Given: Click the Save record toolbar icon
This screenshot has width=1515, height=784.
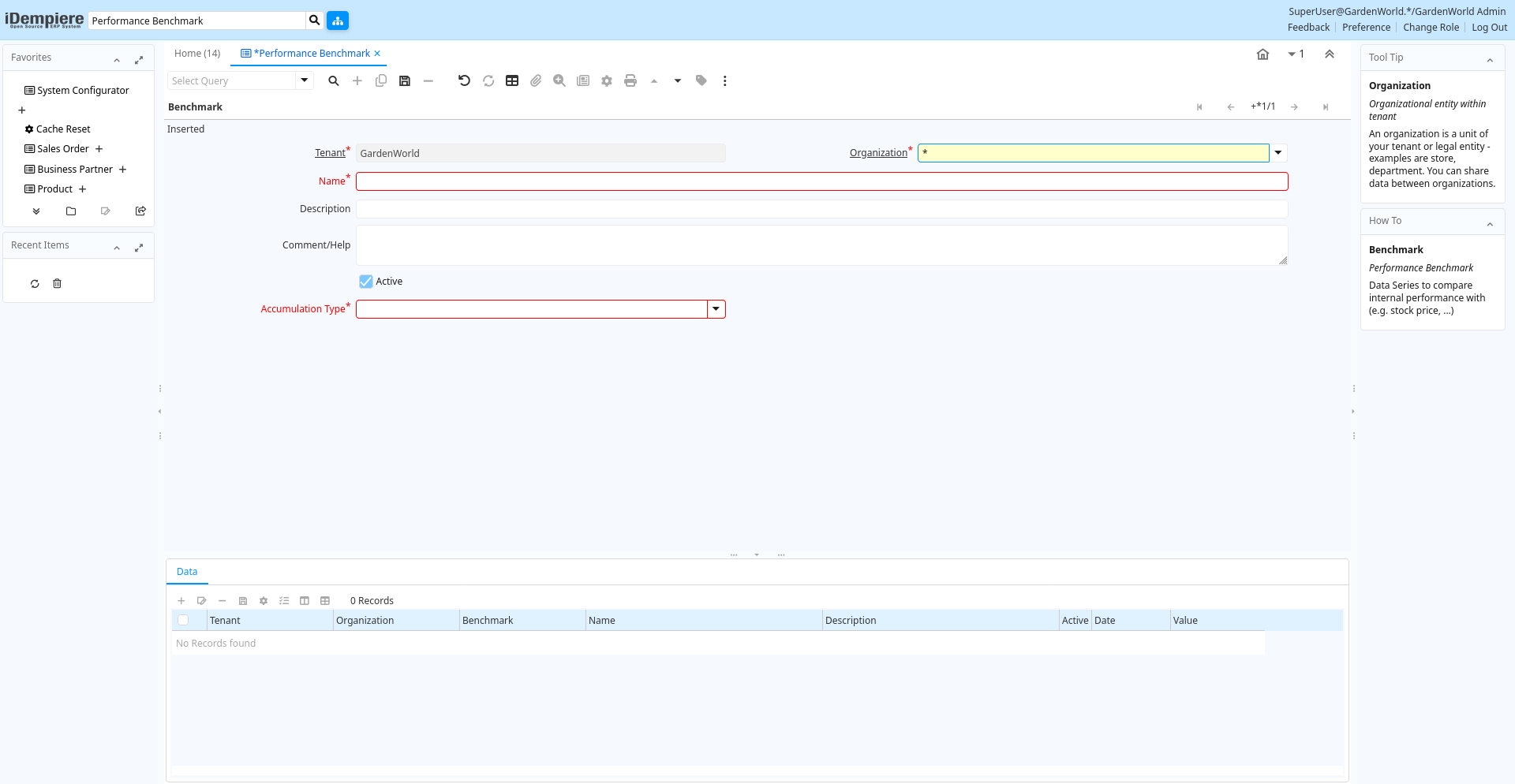Looking at the screenshot, I should pyautogui.click(x=405, y=80).
